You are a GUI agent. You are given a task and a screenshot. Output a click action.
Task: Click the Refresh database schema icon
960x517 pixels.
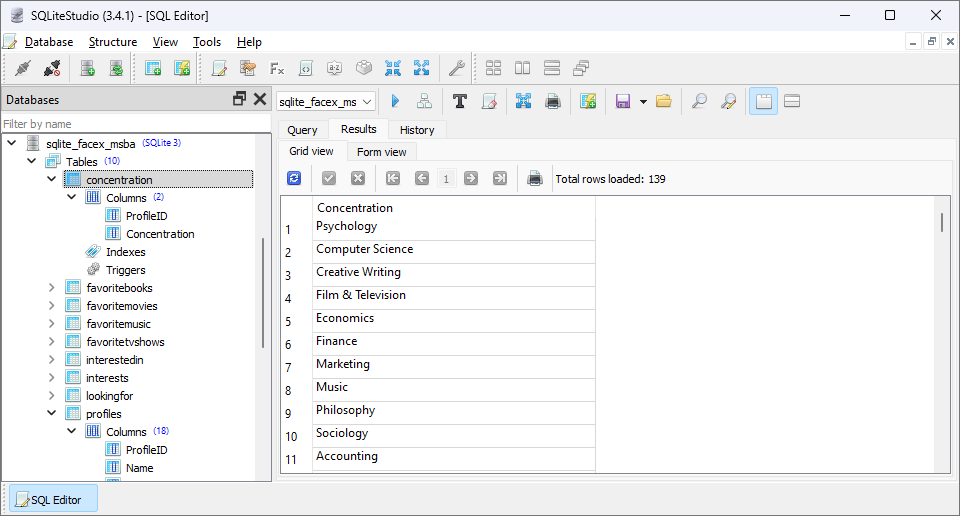(x=116, y=68)
